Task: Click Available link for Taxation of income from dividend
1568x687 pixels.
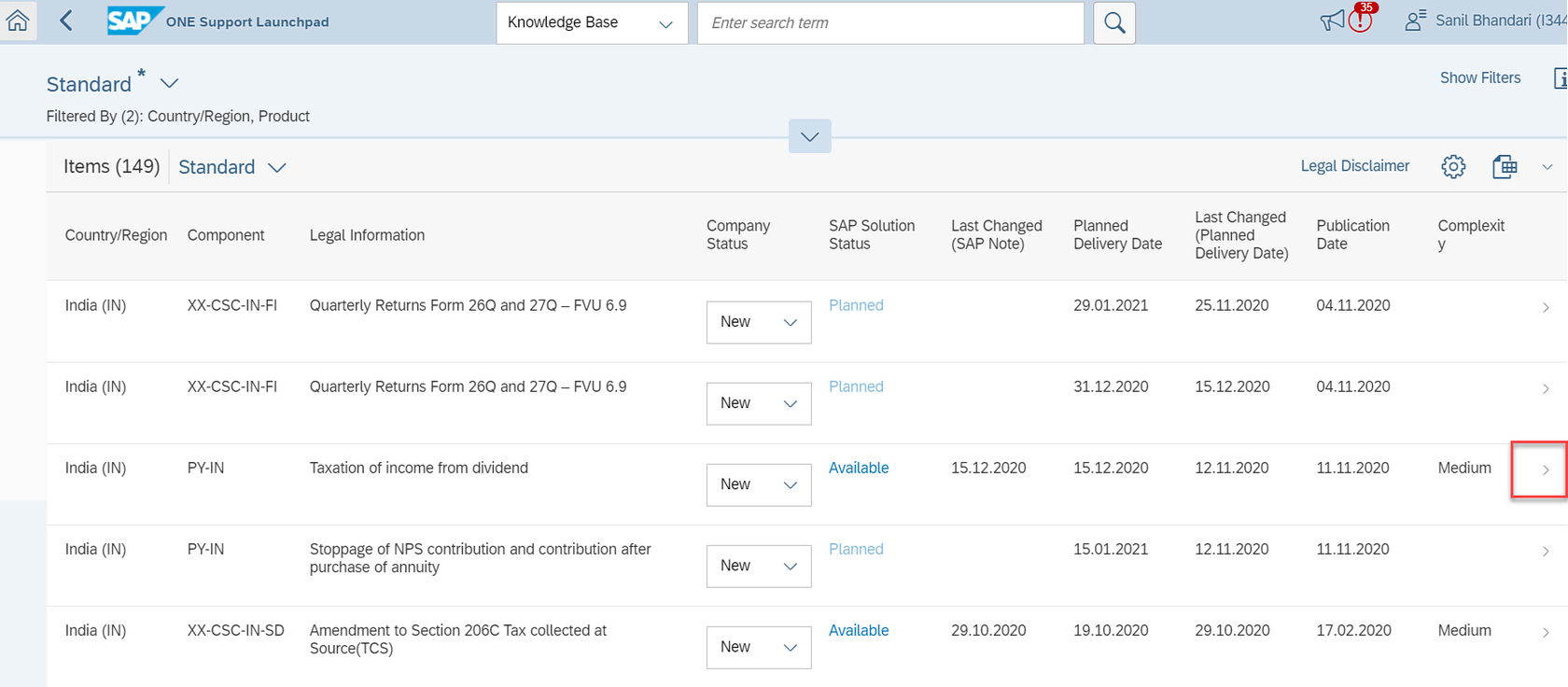Action: coord(859,468)
